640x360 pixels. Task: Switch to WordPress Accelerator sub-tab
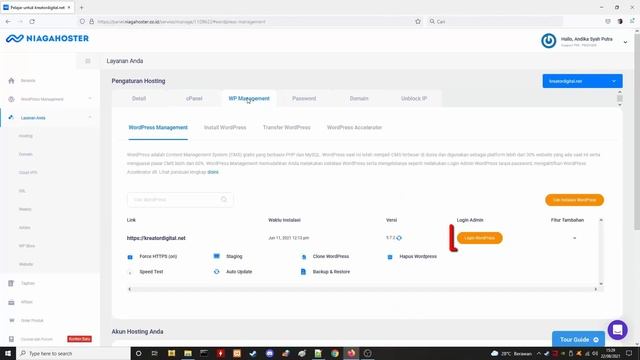pos(354,128)
